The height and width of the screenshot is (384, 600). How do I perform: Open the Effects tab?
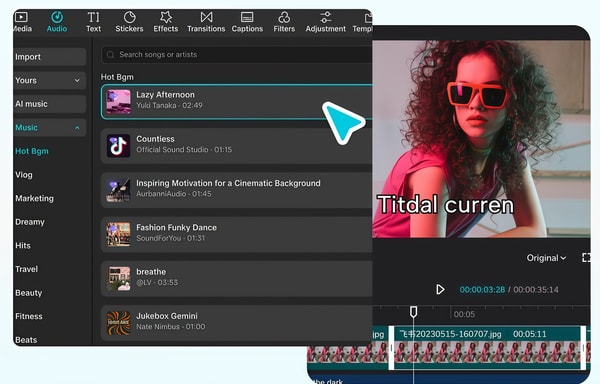[x=166, y=22]
